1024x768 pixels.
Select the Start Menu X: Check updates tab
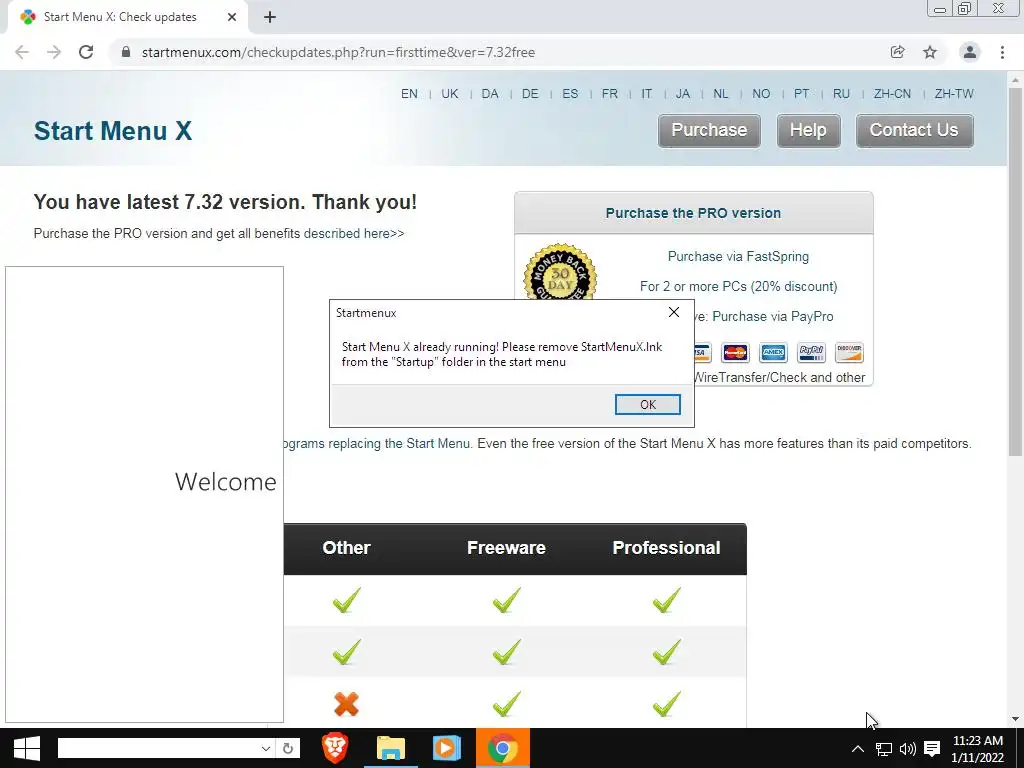127,17
